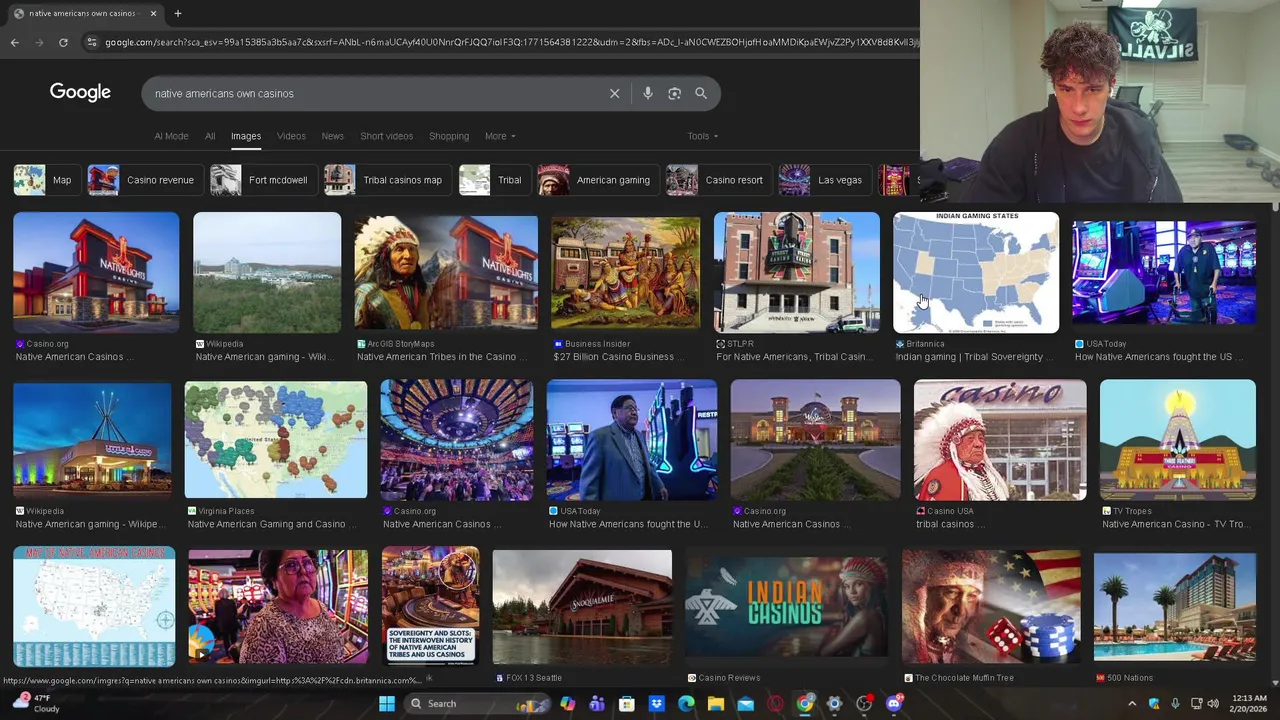Open the Business Insider $27 Billion painting thumbnail

pos(626,272)
